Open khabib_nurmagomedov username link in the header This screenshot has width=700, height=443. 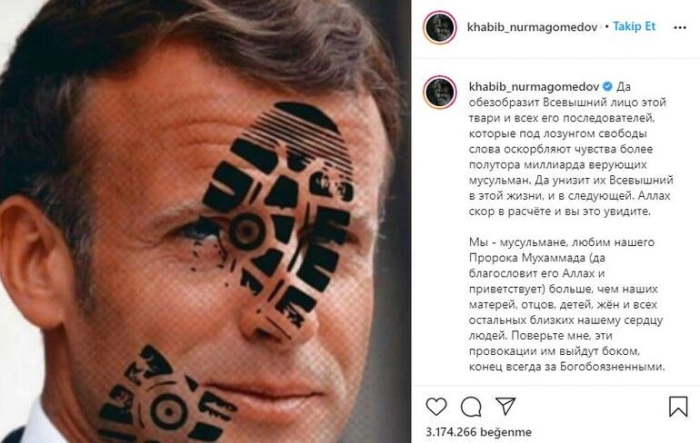point(532,27)
